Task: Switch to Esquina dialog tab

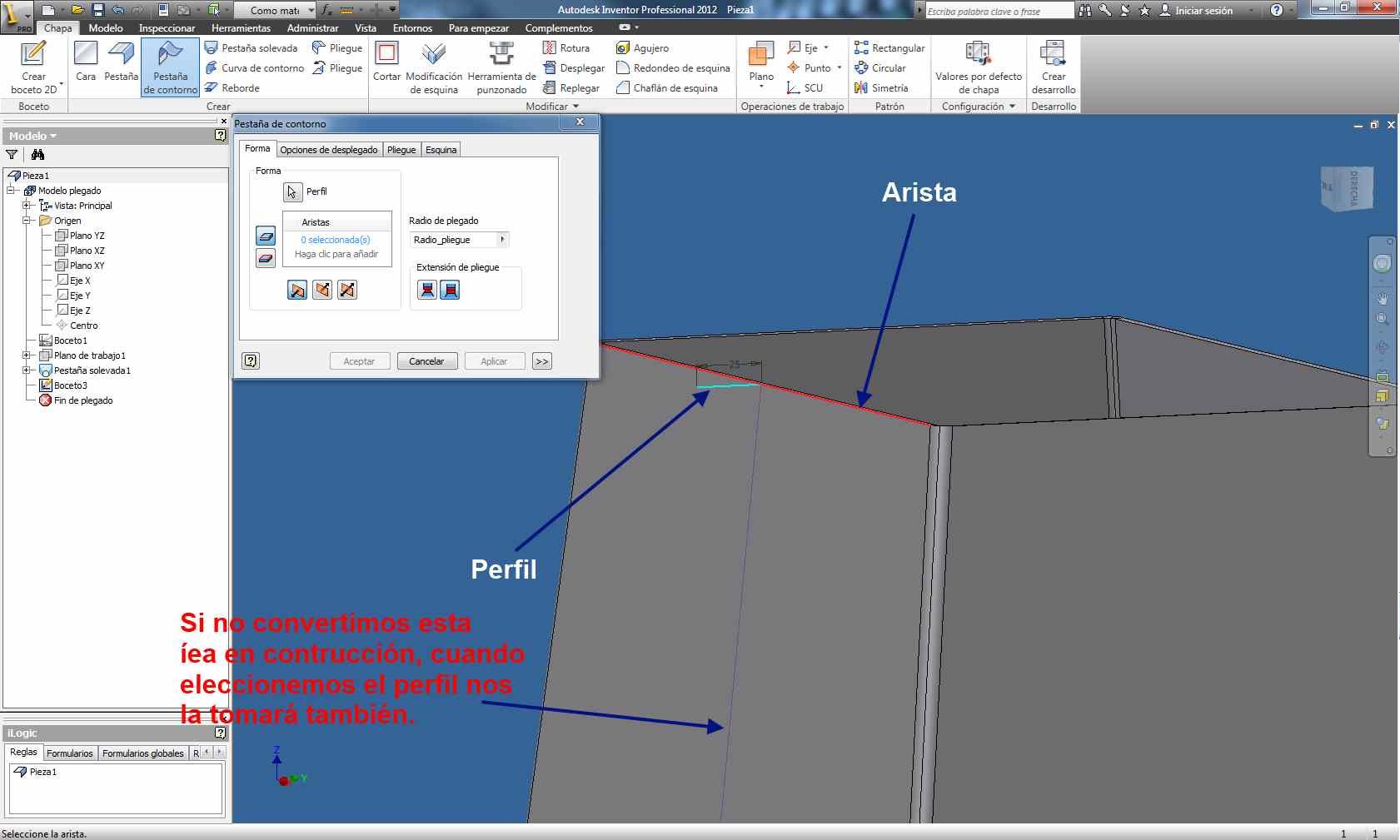Action: [441, 150]
